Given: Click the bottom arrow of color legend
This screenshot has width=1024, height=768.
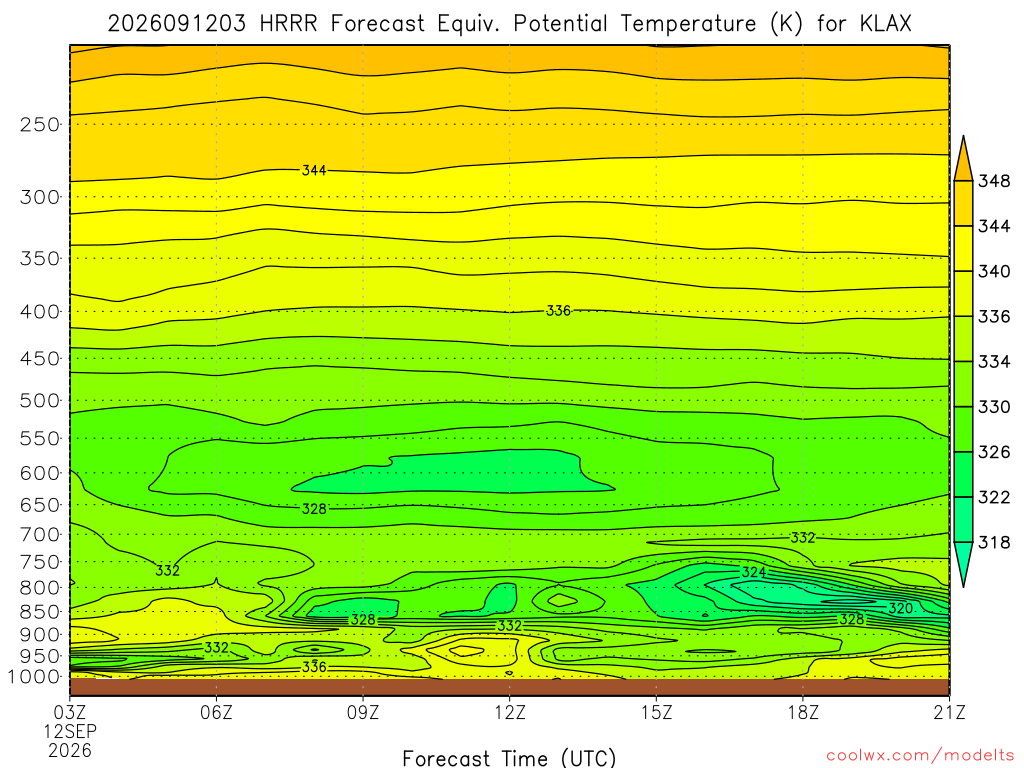Looking at the screenshot, I should 963,565.
